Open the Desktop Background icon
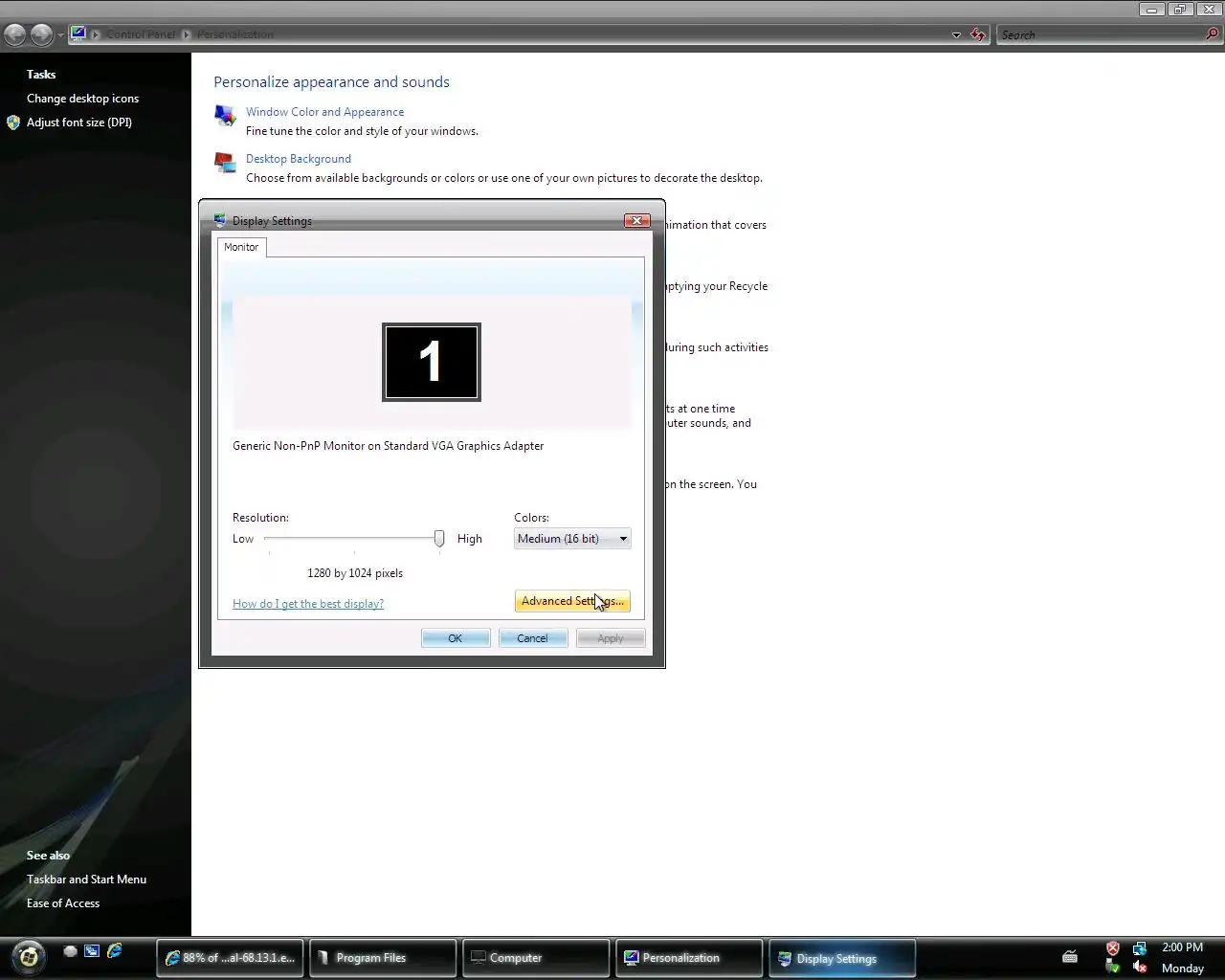 [225, 163]
